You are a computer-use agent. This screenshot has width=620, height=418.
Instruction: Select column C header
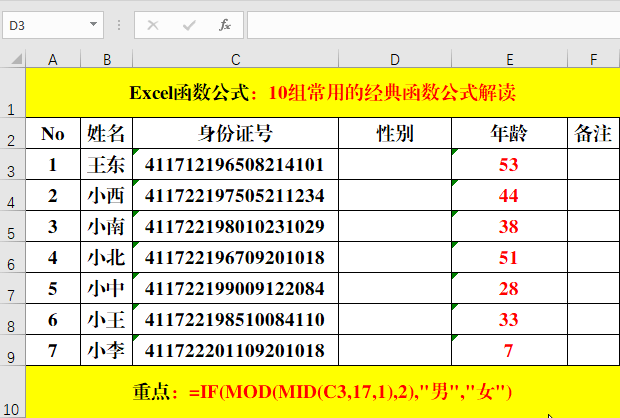click(236, 59)
